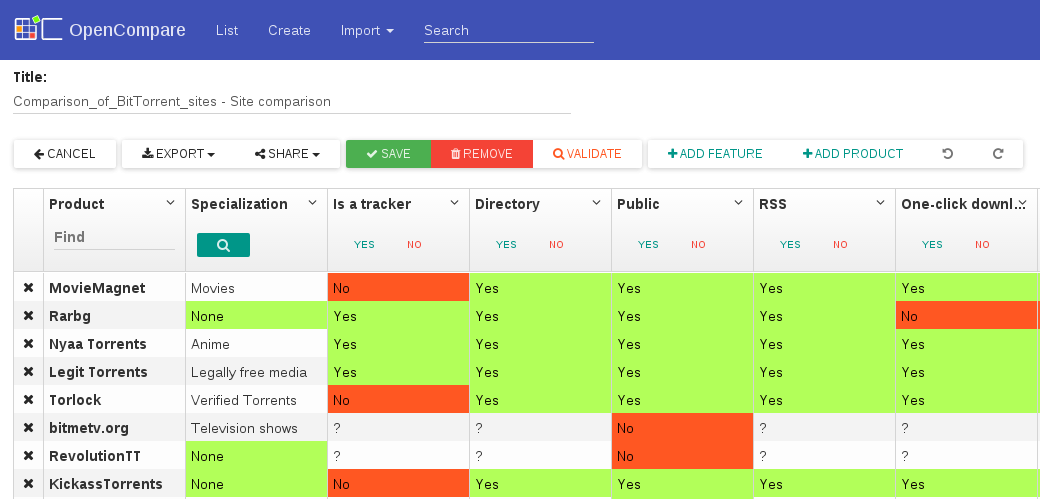The height and width of the screenshot is (499, 1040).
Task: Filter Public column by YES
Action: coord(648,244)
